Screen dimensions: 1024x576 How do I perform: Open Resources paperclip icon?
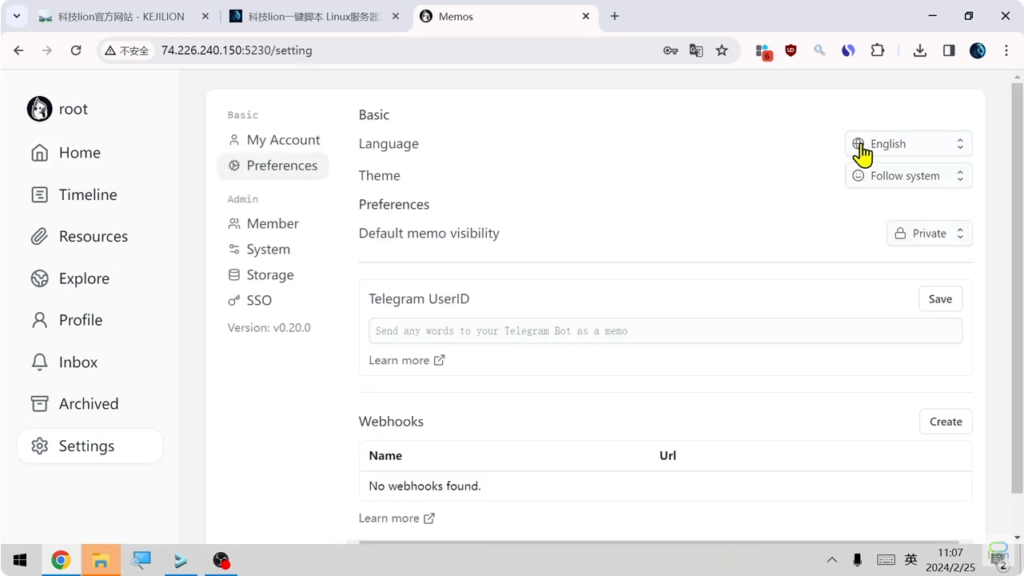[x=40, y=237]
